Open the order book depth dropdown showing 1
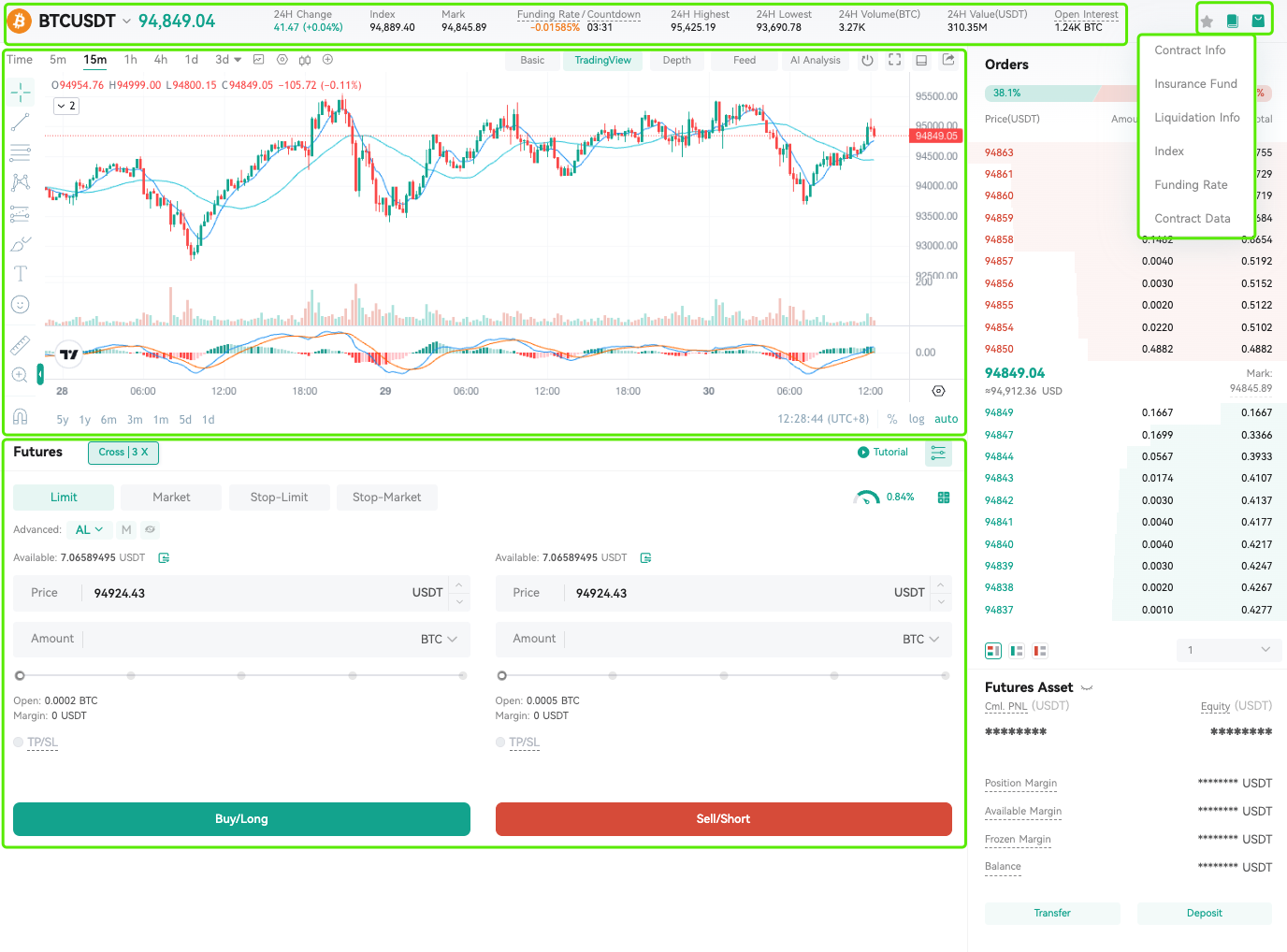The width and height of the screenshot is (1287, 952). coord(1229,650)
